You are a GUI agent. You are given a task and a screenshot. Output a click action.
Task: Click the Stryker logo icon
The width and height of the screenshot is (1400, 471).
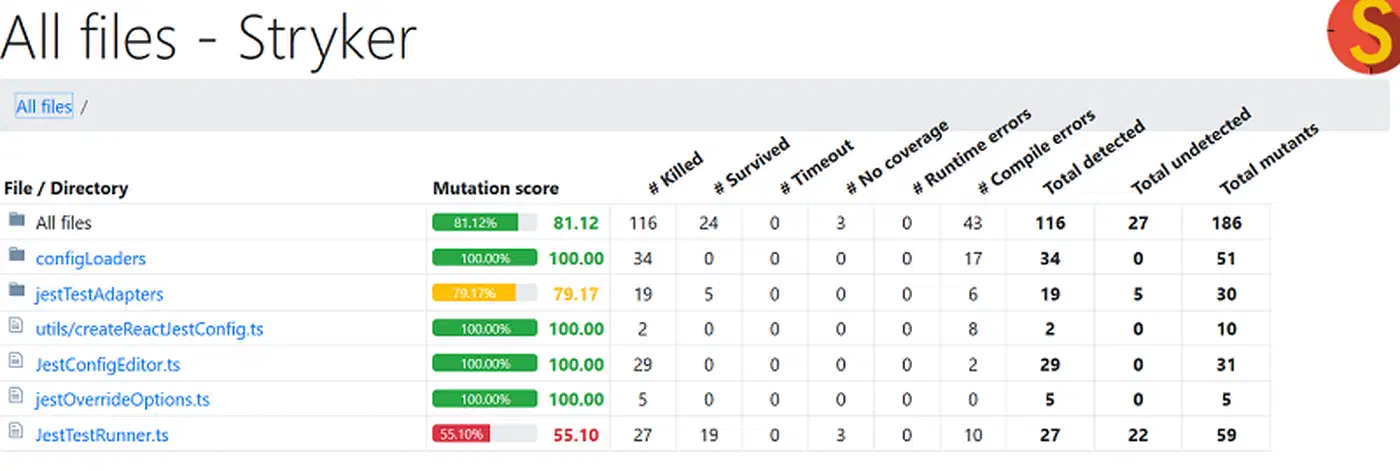(x=1364, y=36)
